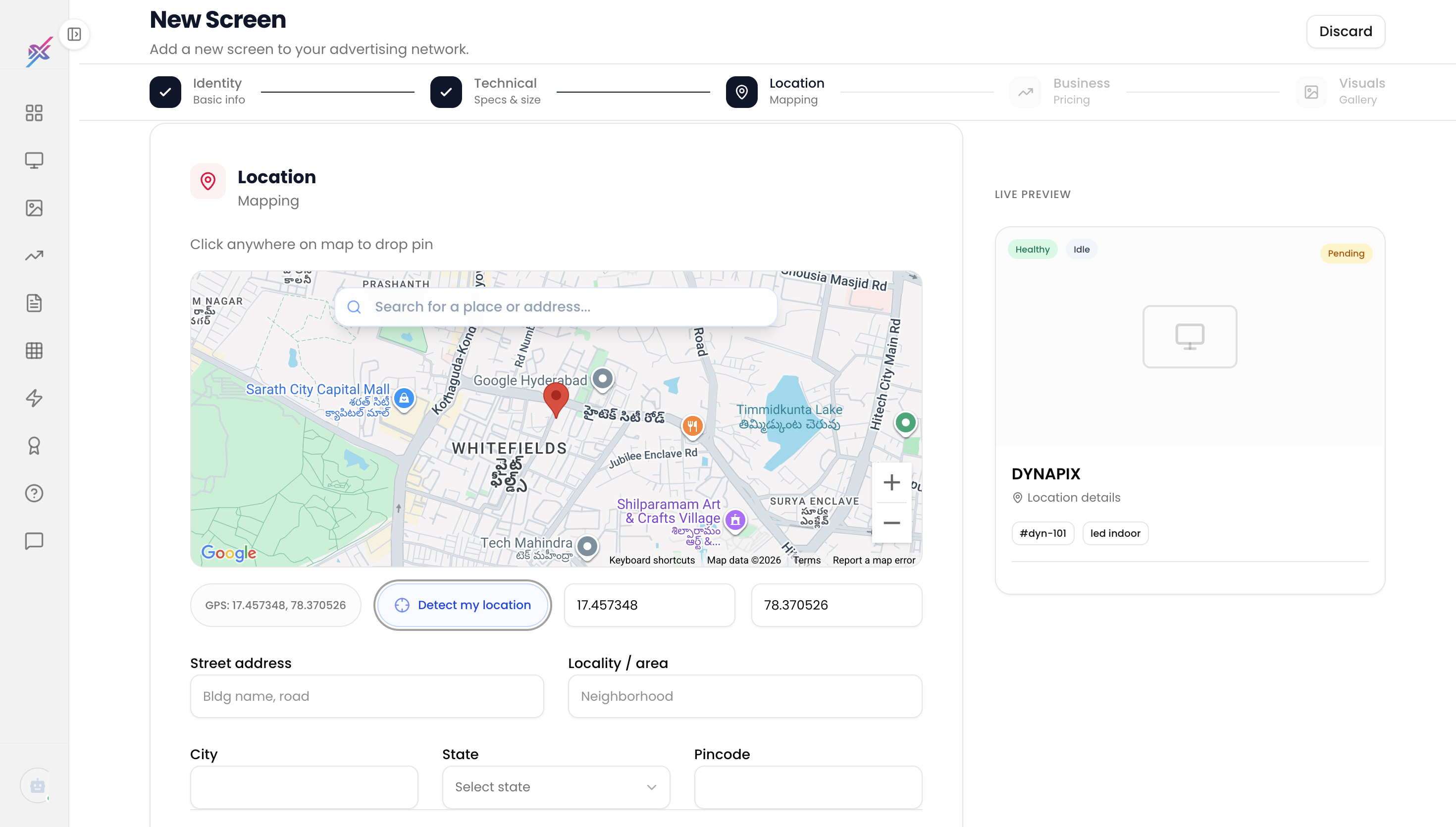This screenshot has height=827, width=1456.
Task: Click the #dyn-101 tag in preview
Action: 1042,533
